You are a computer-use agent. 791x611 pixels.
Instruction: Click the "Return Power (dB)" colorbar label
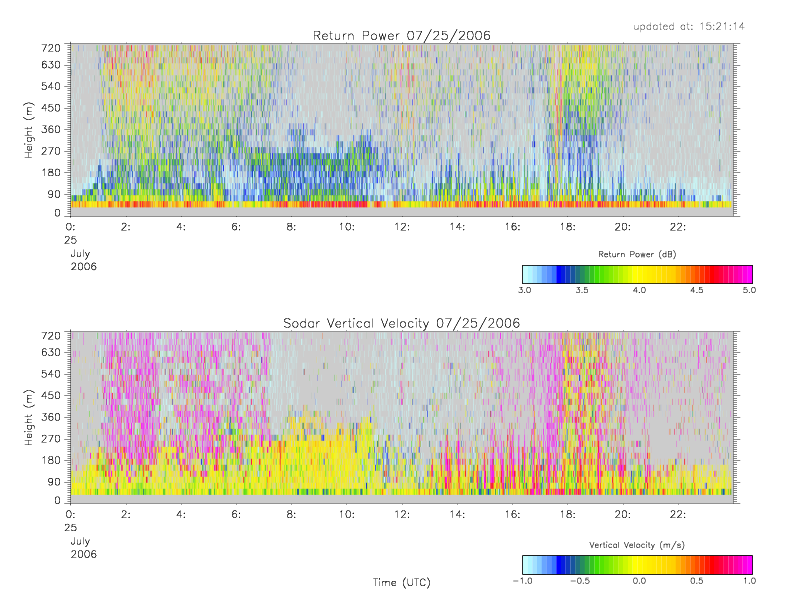[637, 254]
